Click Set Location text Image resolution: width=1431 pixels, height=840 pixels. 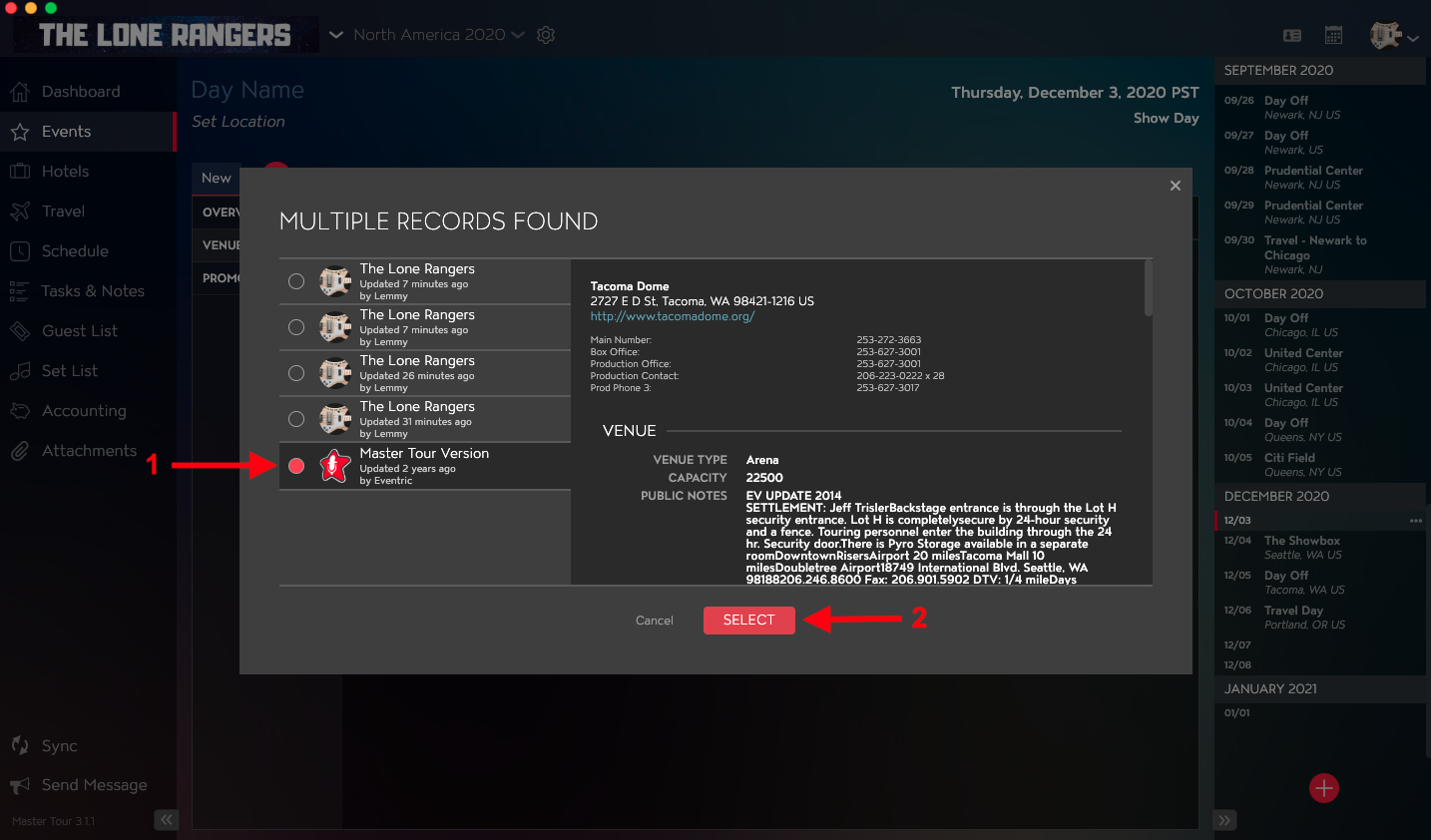(238, 122)
